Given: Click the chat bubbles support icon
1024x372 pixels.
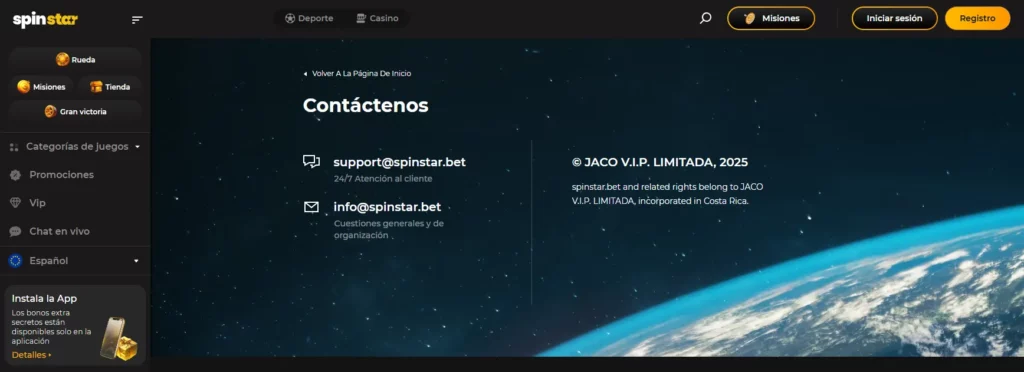Looking at the screenshot, I should pyautogui.click(x=312, y=162).
